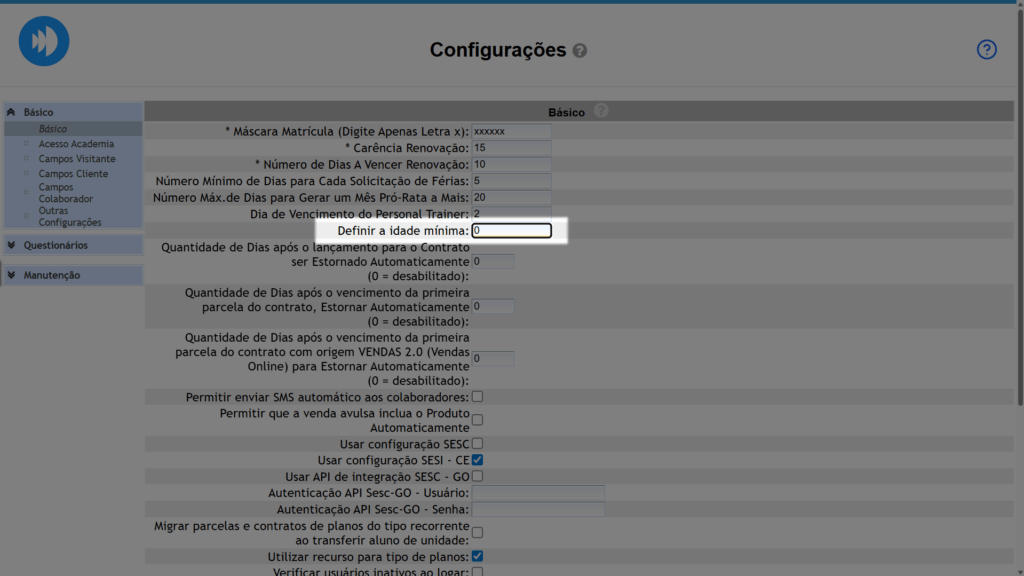Image resolution: width=1024 pixels, height=576 pixels.
Task: Enable automatic SMS to colaboradores checkbox
Action: point(477,397)
